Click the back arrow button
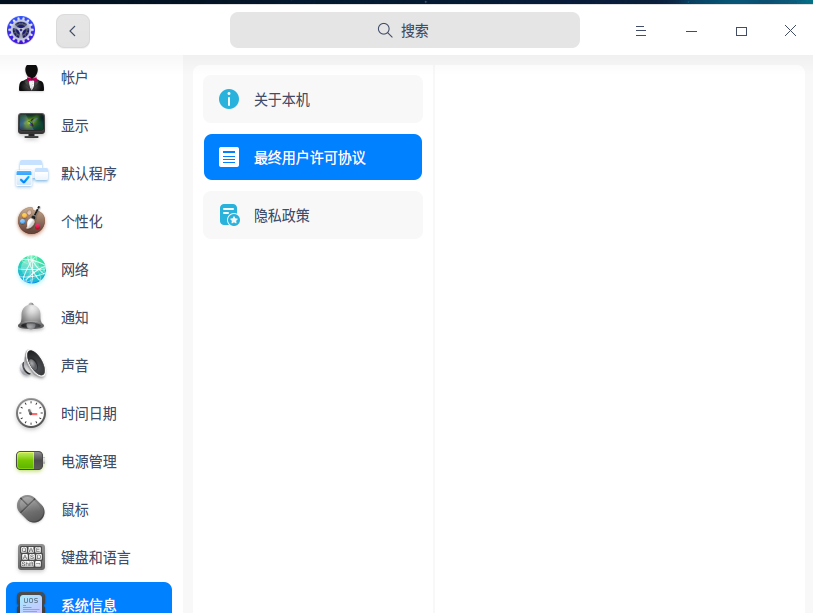 coord(73,31)
